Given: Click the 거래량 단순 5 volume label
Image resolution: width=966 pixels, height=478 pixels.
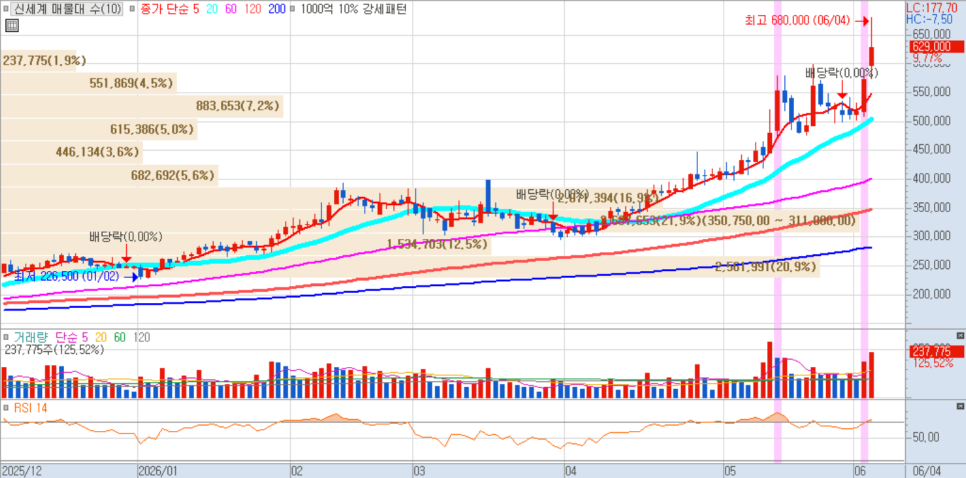Looking at the screenshot, I should [x=50, y=338].
